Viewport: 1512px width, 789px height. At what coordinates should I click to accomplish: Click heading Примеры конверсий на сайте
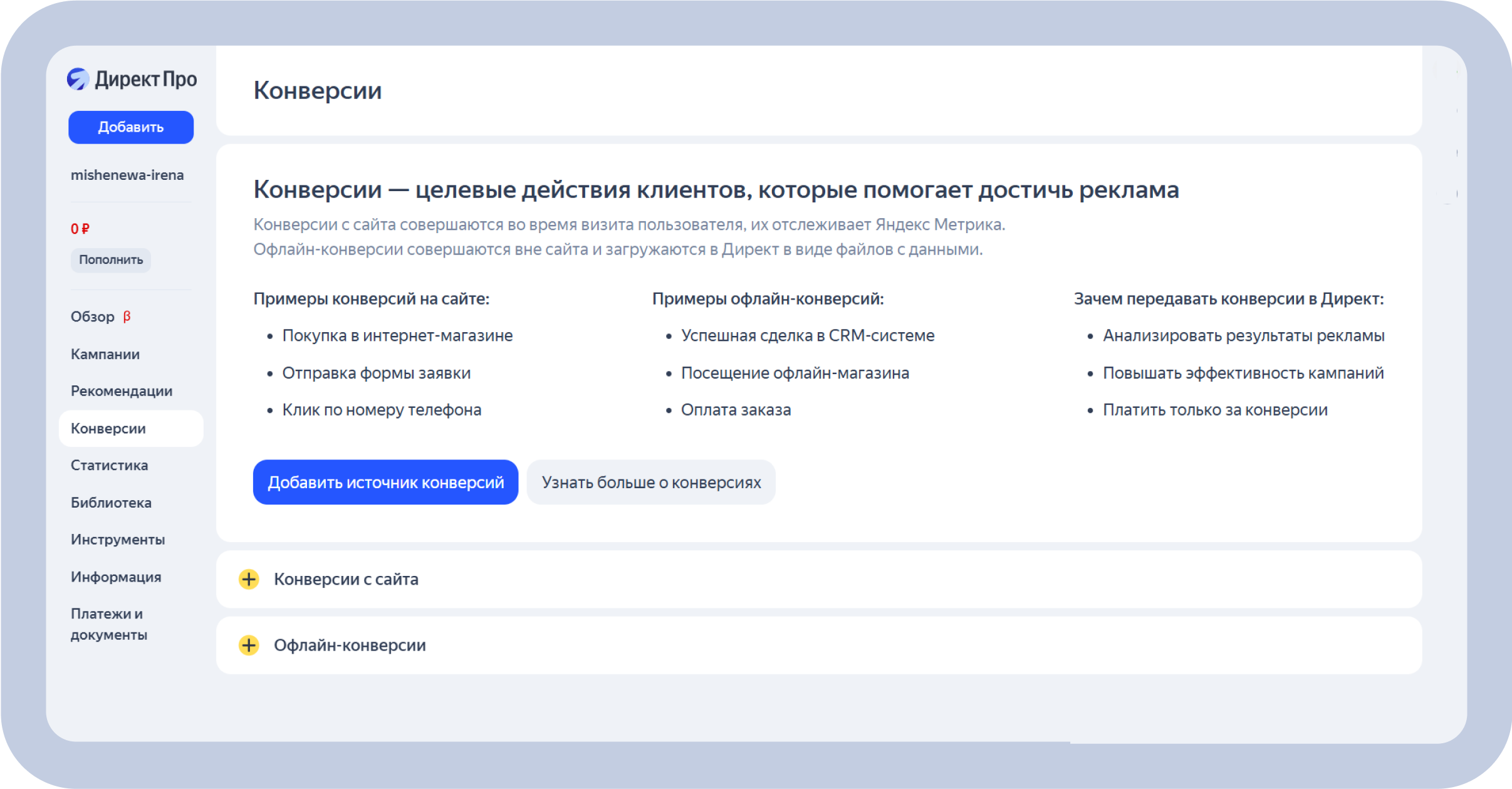(x=372, y=299)
